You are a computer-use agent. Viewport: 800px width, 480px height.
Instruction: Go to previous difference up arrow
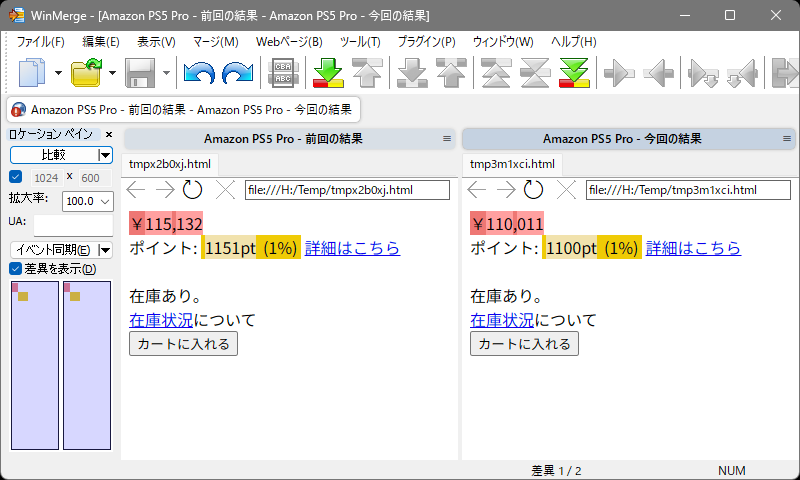tap(367, 72)
